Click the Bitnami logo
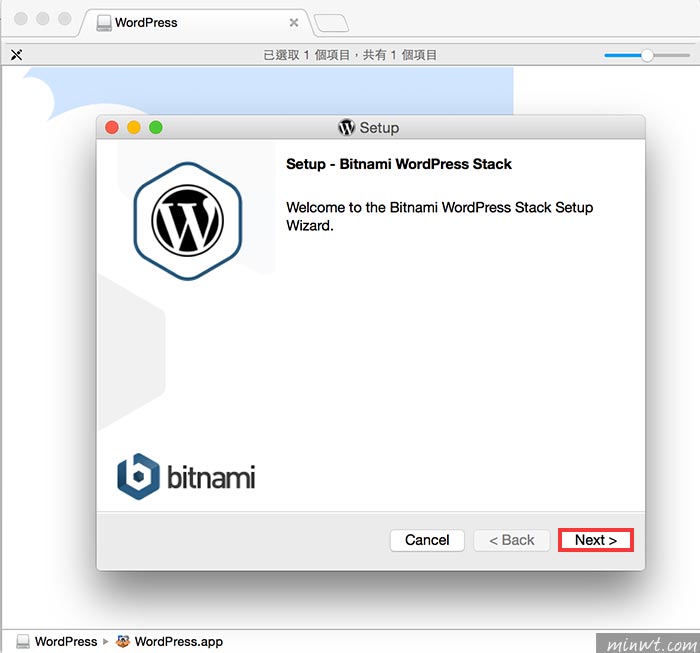The width and height of the screenshot is (700, 653). point(186,477)
